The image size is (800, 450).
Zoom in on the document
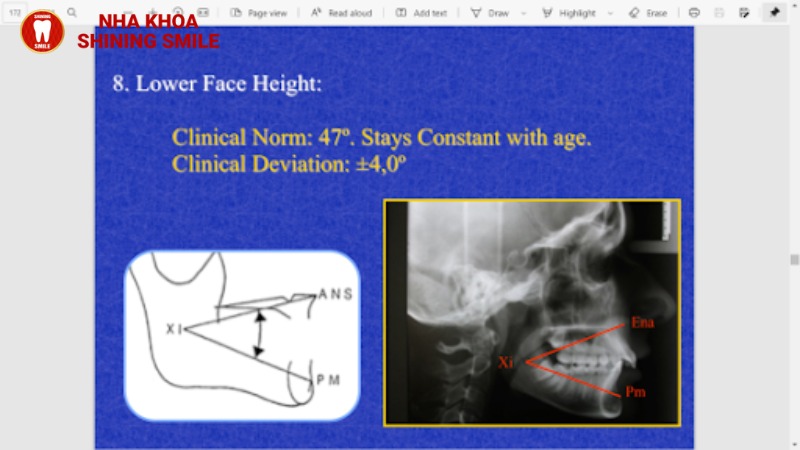tap(152, 13)
